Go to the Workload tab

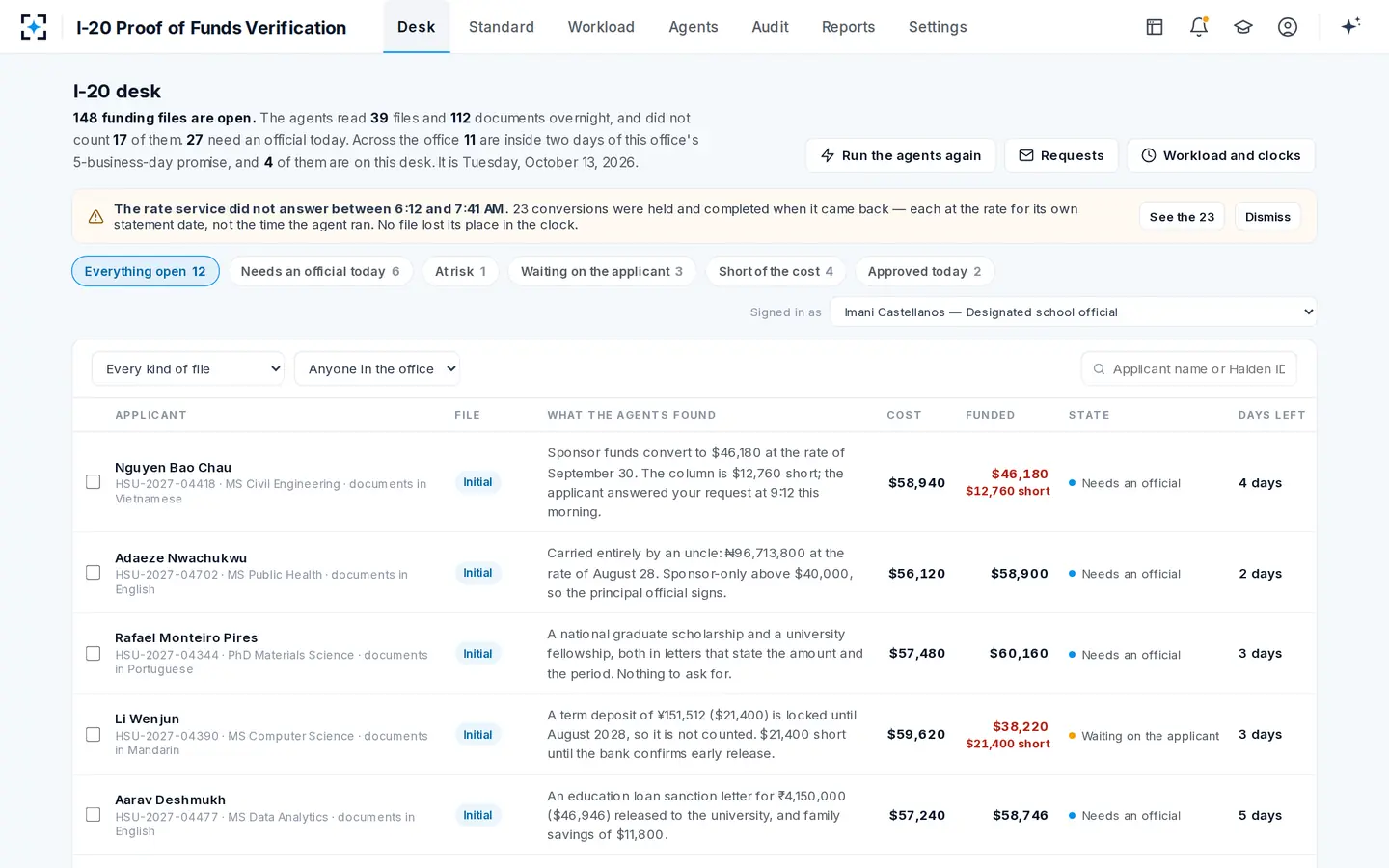[x=601, y=27]
